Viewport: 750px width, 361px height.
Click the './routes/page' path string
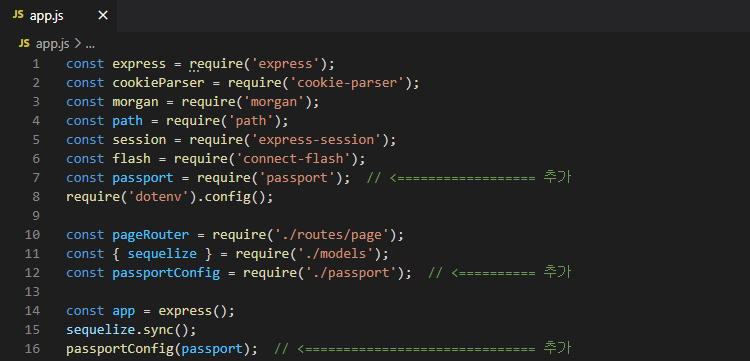331,235
